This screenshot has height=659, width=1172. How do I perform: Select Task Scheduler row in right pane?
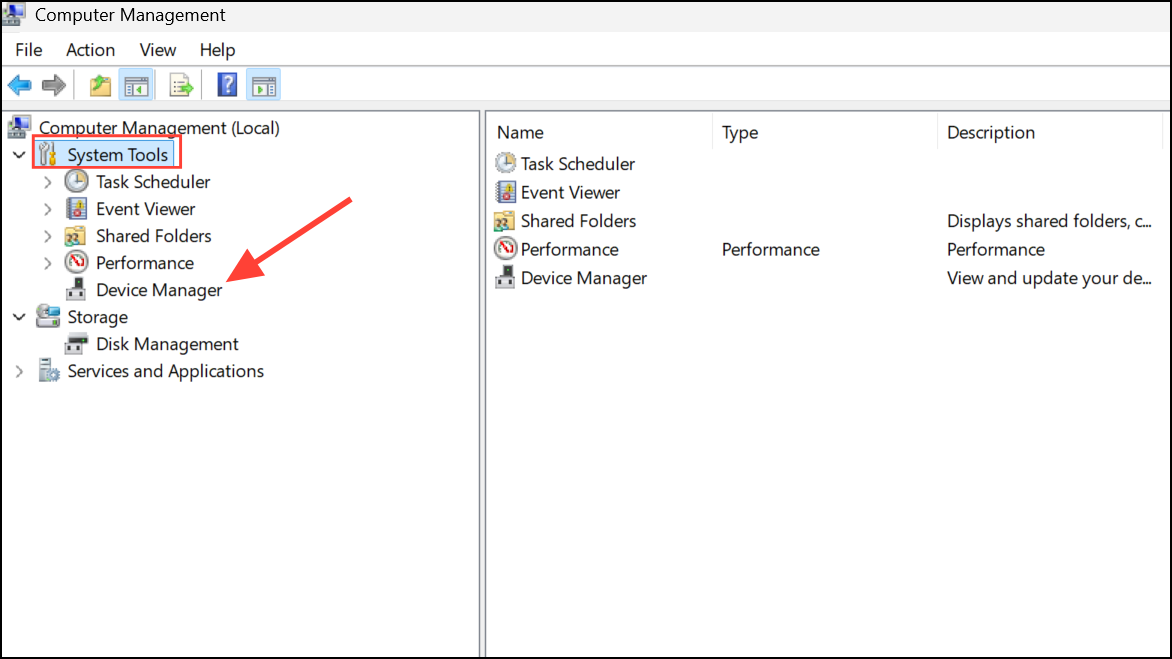pos(578,164)
